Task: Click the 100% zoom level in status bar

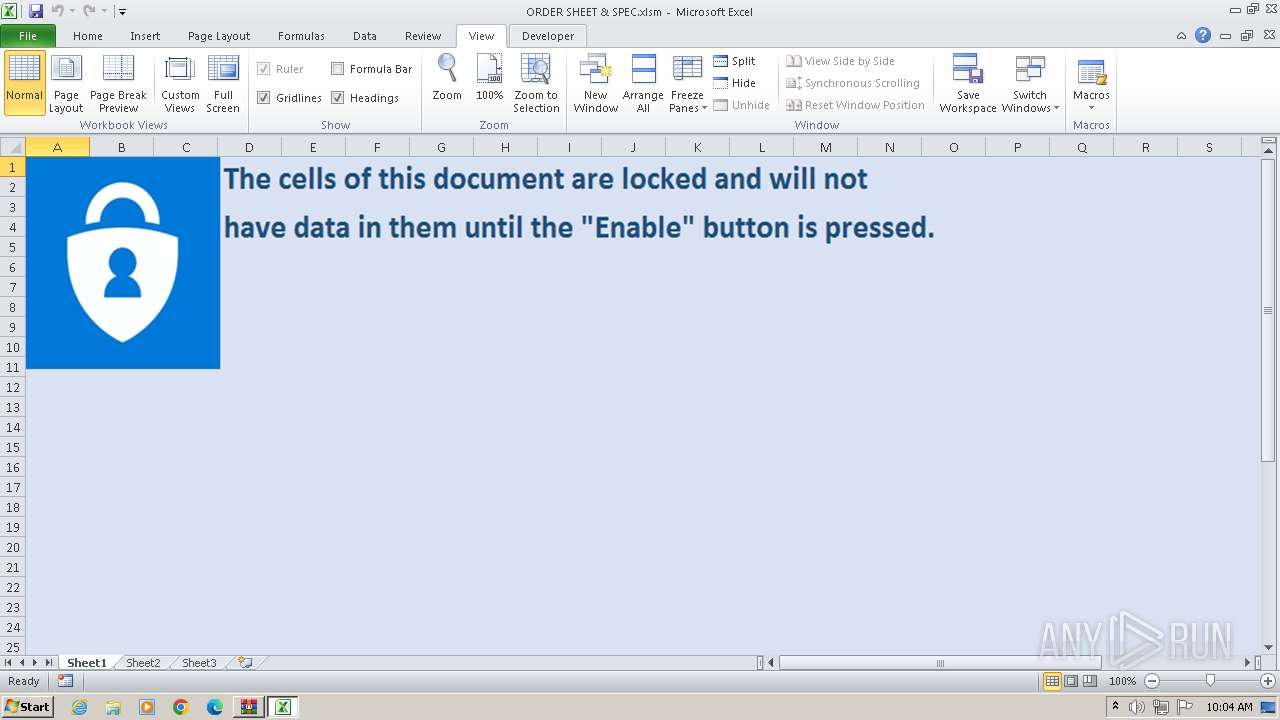Action: pos(1122,681)
